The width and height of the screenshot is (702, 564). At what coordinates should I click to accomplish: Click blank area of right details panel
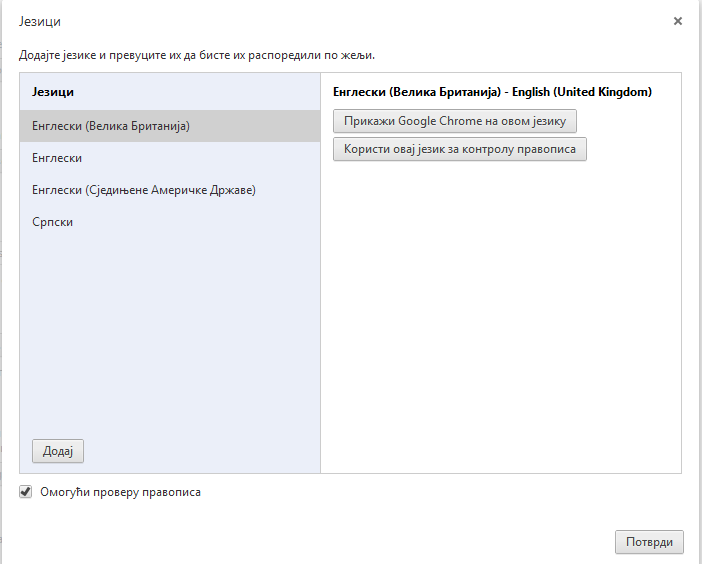click(501, 313)
